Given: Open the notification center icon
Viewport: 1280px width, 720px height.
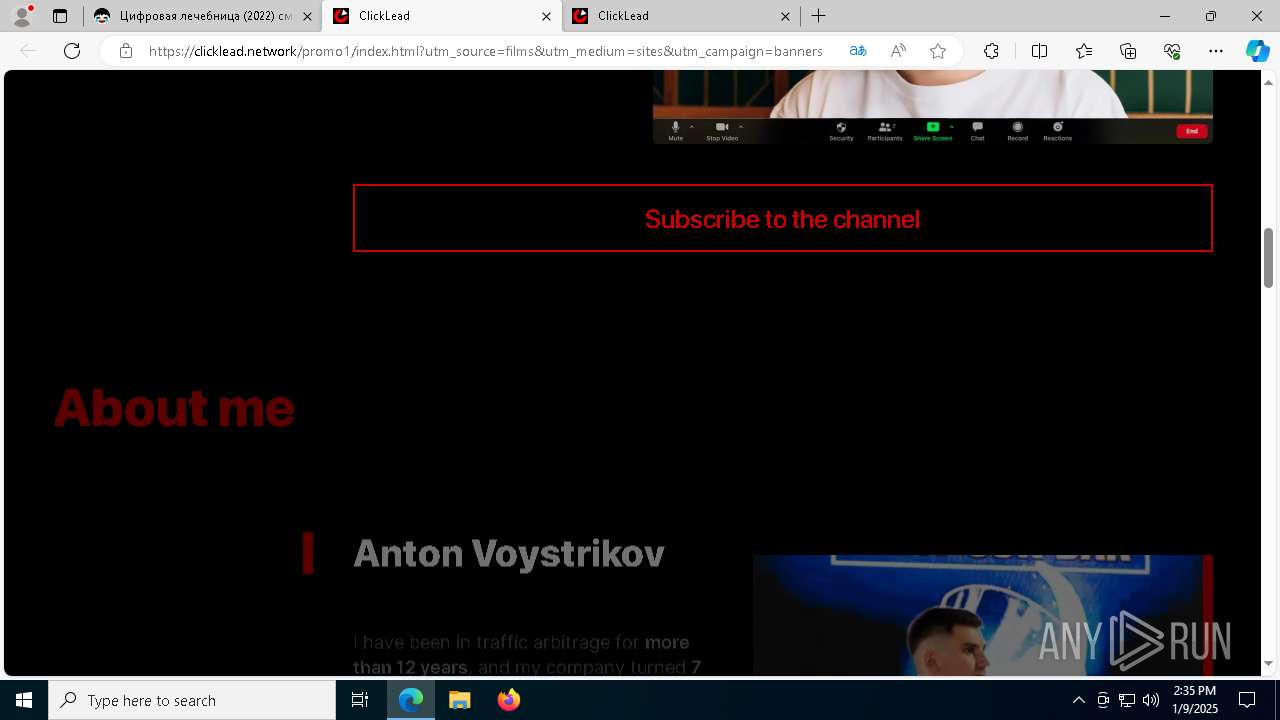Looking at the screenshot, I should 1247,700.
